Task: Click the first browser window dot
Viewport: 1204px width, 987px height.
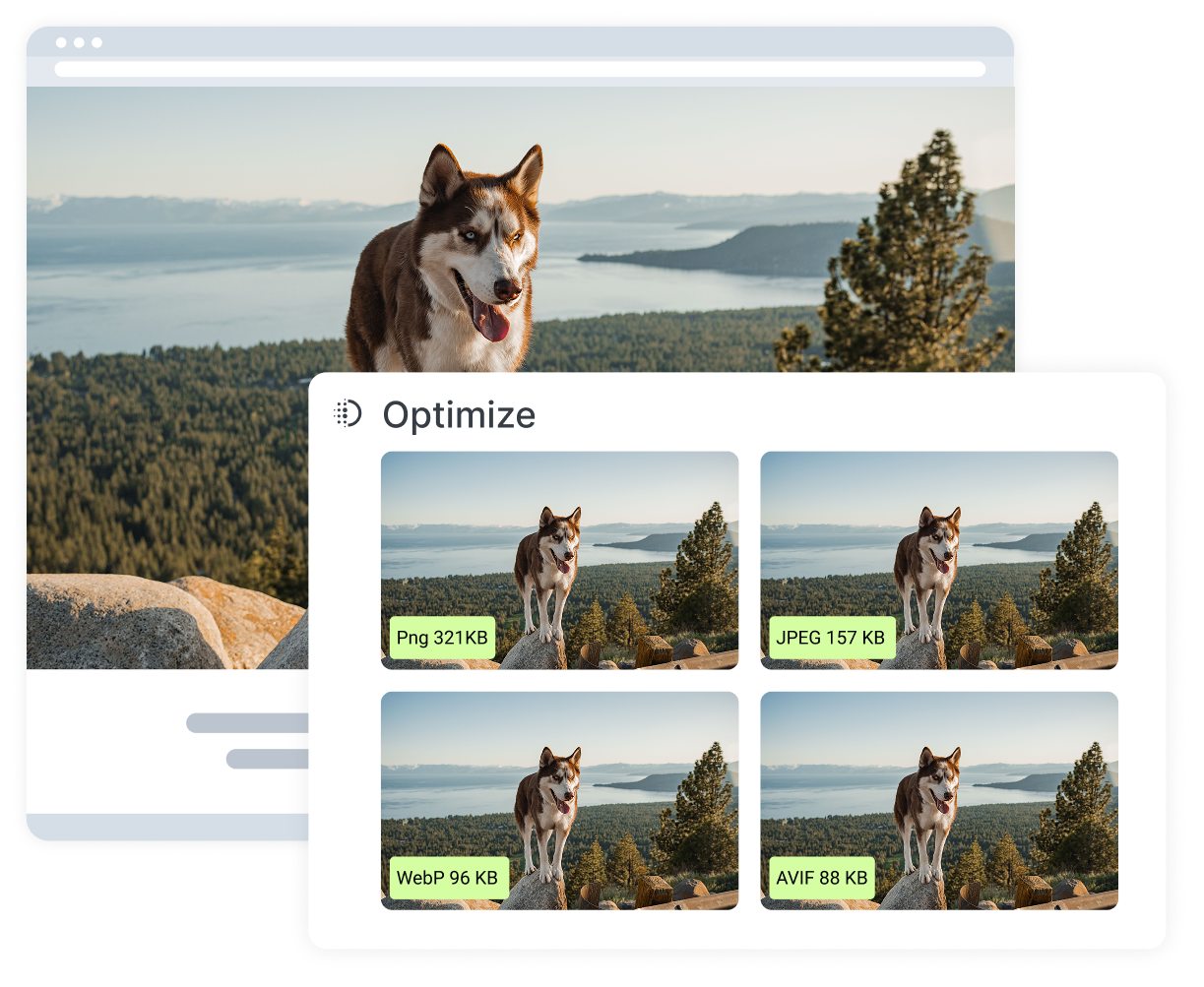Action: click(x=61, y=42)
